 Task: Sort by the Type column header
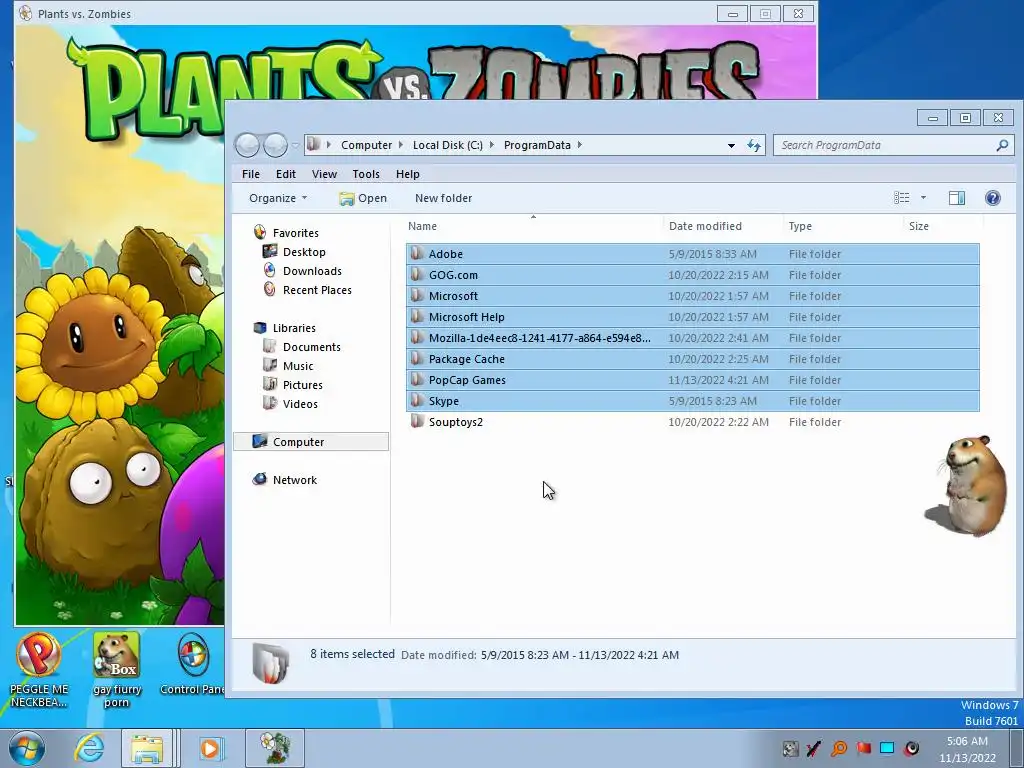point(843,226)
